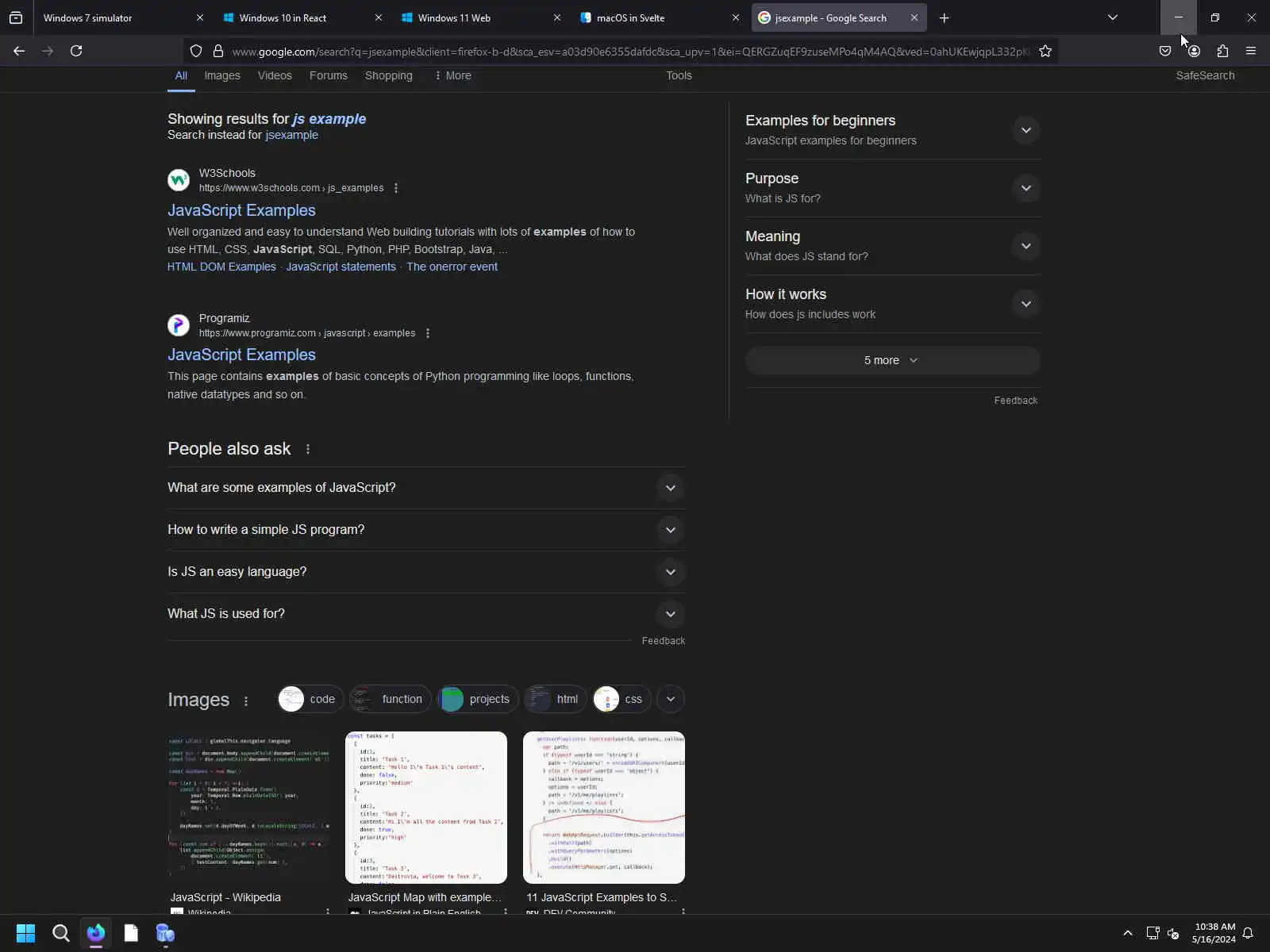Open Programiz JavaScript Examples result
Screen dimensions: 1270x952
coord(241,355)
